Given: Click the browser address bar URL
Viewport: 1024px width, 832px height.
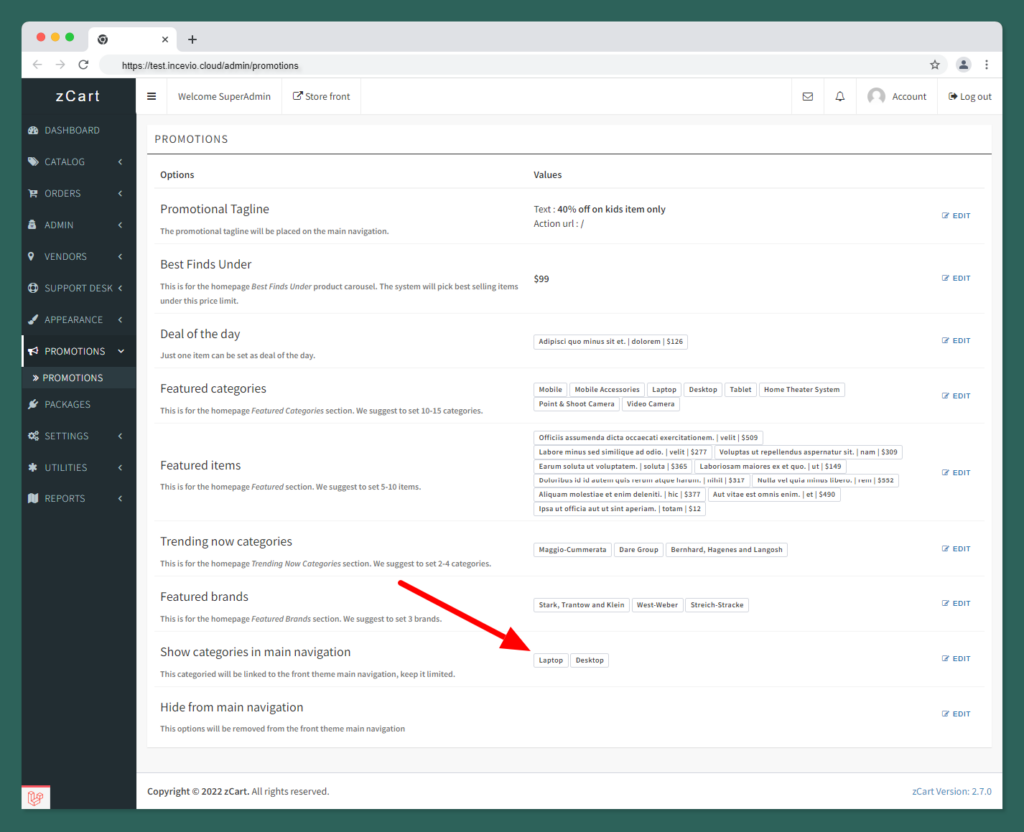Looking at the screenshot, I should click(210, 66).
